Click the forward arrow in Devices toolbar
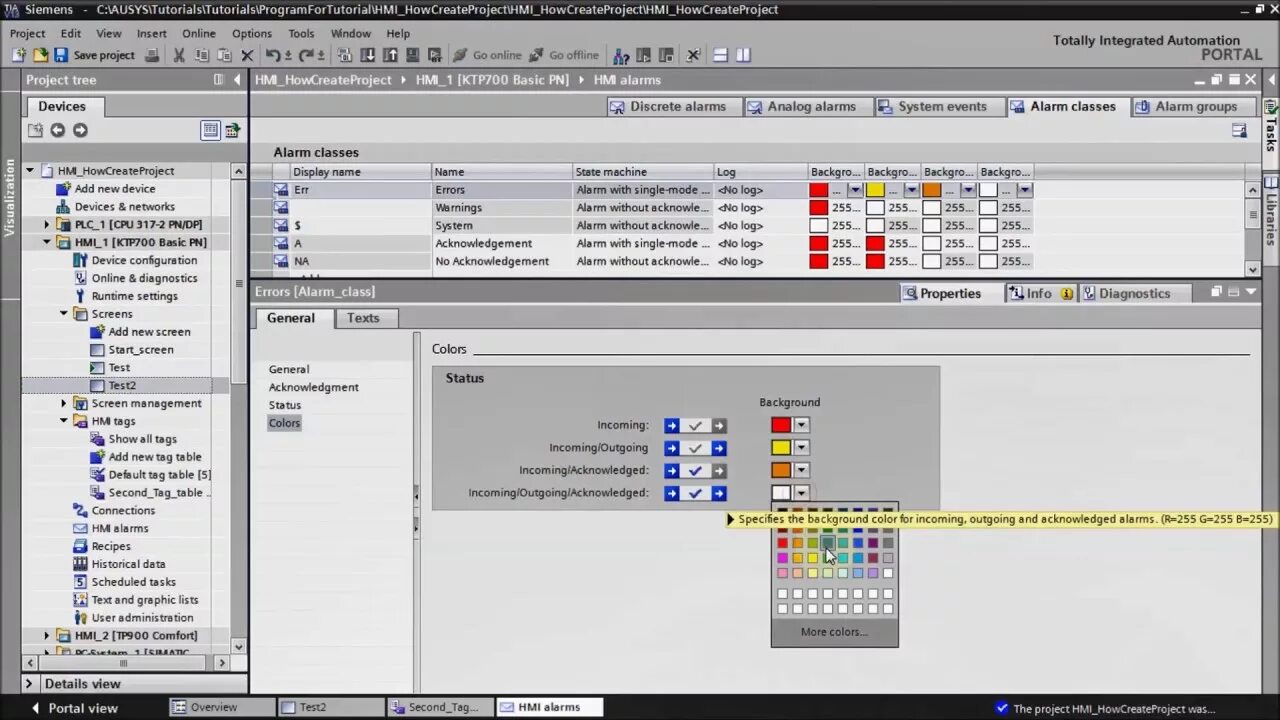This screenshot has height=720, width=1280. 80,130
